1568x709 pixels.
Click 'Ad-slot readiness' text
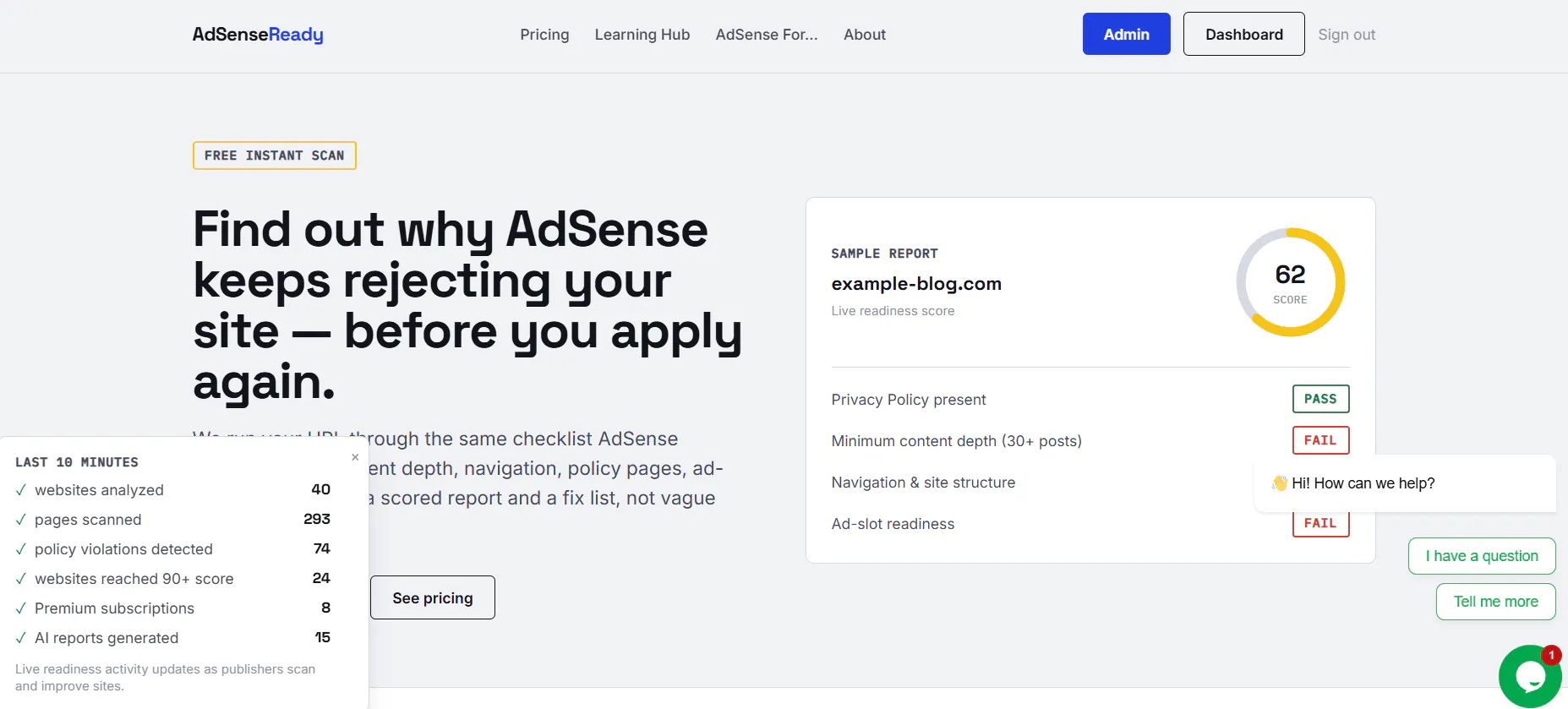coord(893,524)
